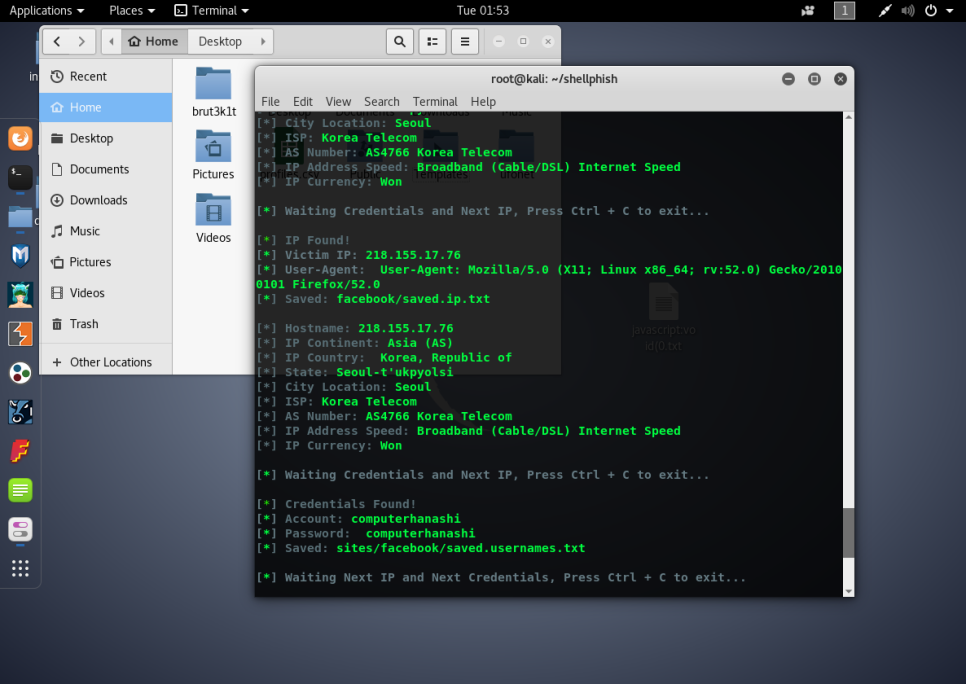Viewport: 966px width, 684px height.
Task: Open Armitage from the dock
Action: pyautogui.click(x=20, y=295)
